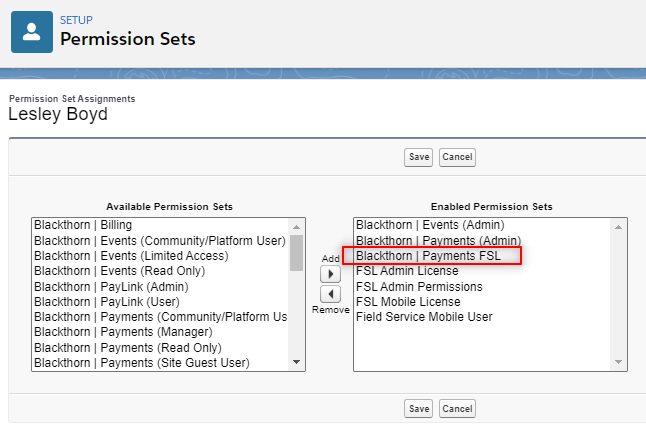Click the top Save button
Screen dimensions: 646x424
(x=419, y=157)
